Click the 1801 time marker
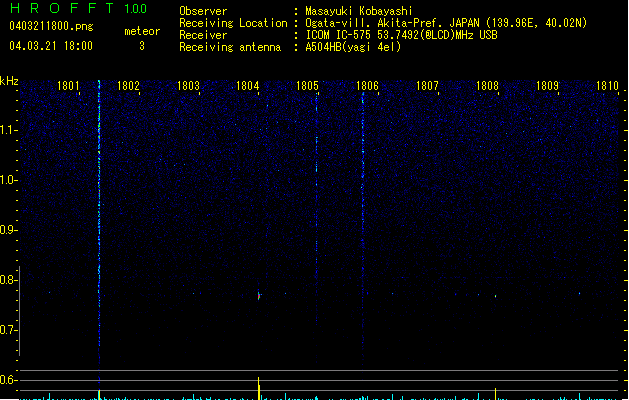The height and width of the screenshot is (400, 629). (68, 86)
